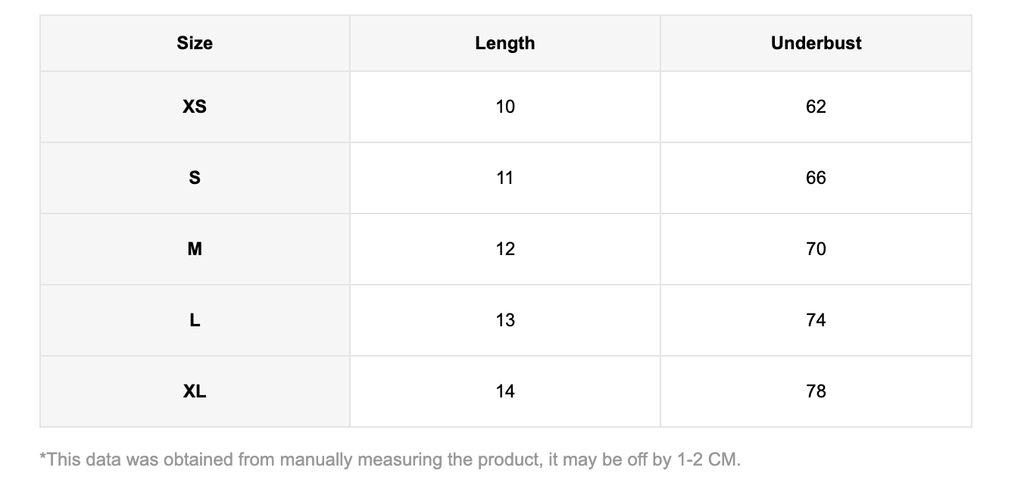Click the length value 10 cell
The height and width of the screenshot is (483, 1024).
pyautogui.click(x=505, y=106)
